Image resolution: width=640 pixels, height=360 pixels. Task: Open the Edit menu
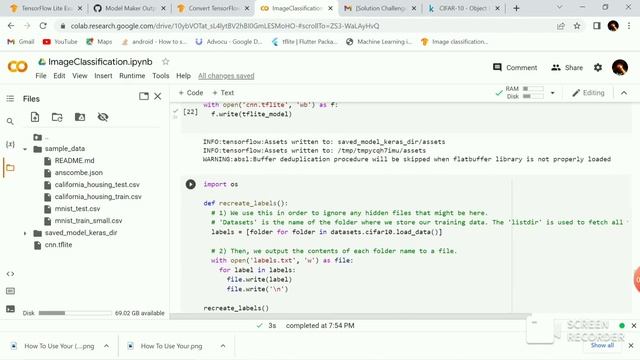point(59,76)
